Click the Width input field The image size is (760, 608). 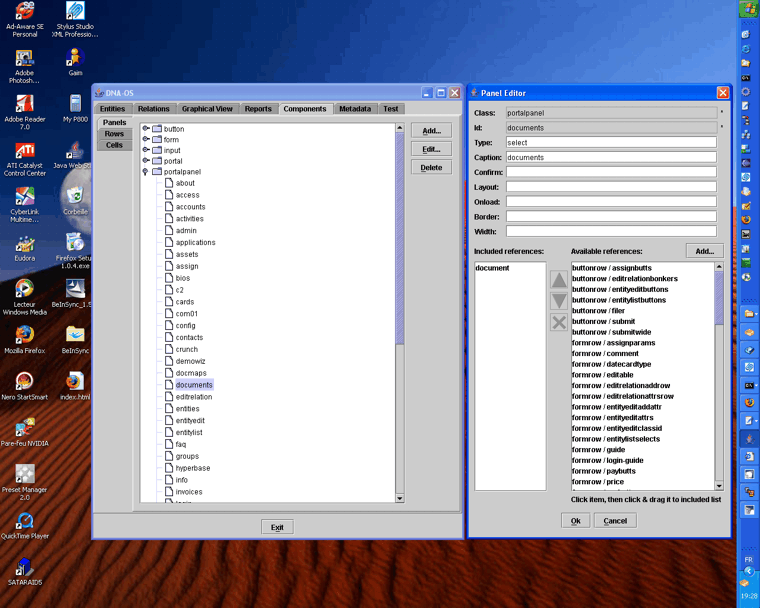coord(611,231)
